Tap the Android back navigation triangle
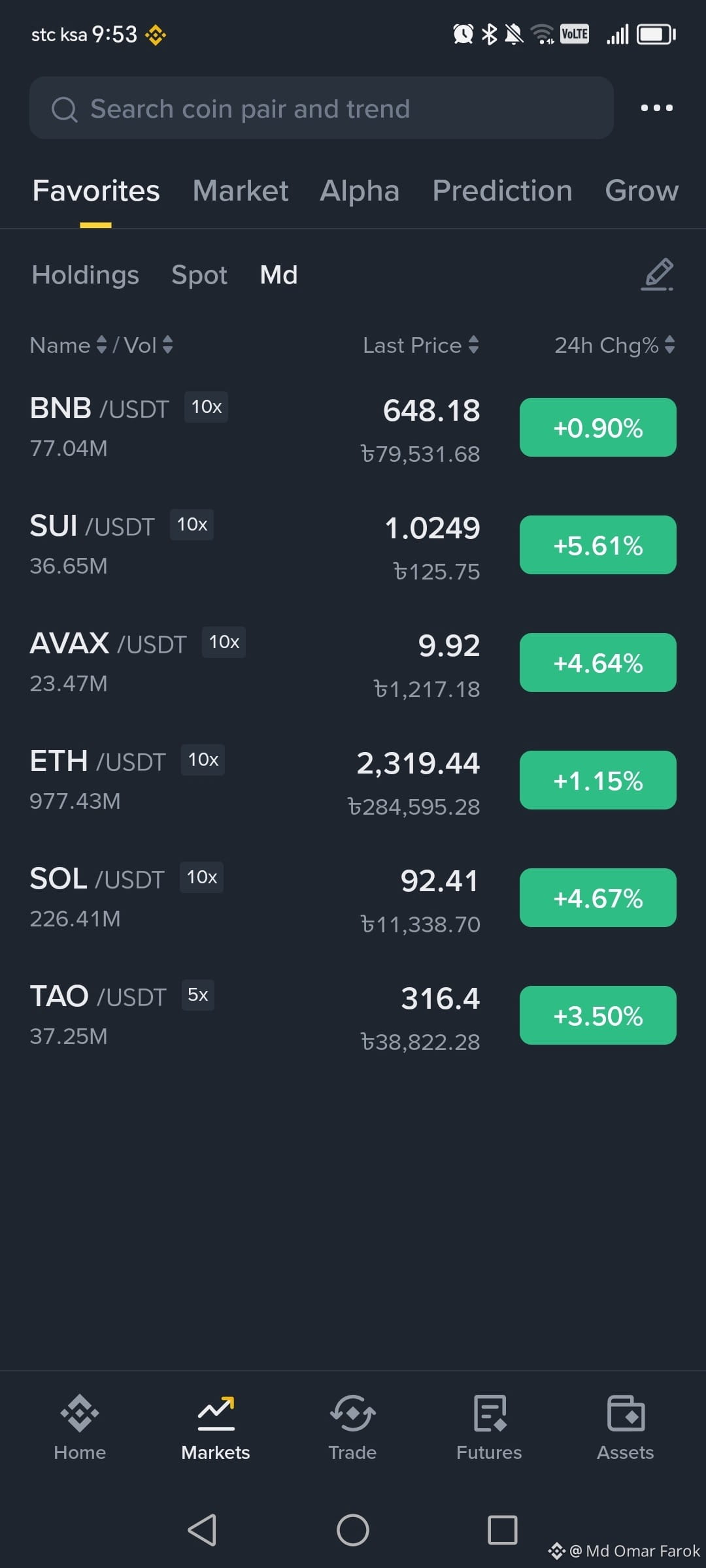 coord(202,1530)
